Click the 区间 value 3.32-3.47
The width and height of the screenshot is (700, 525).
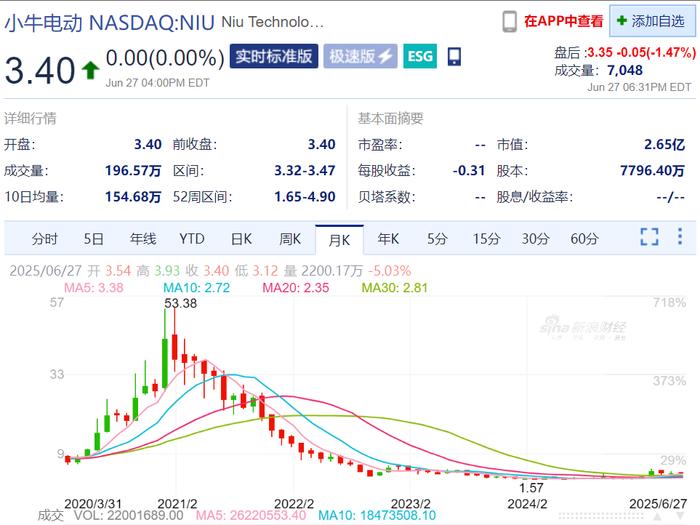[x=305, y=171]
